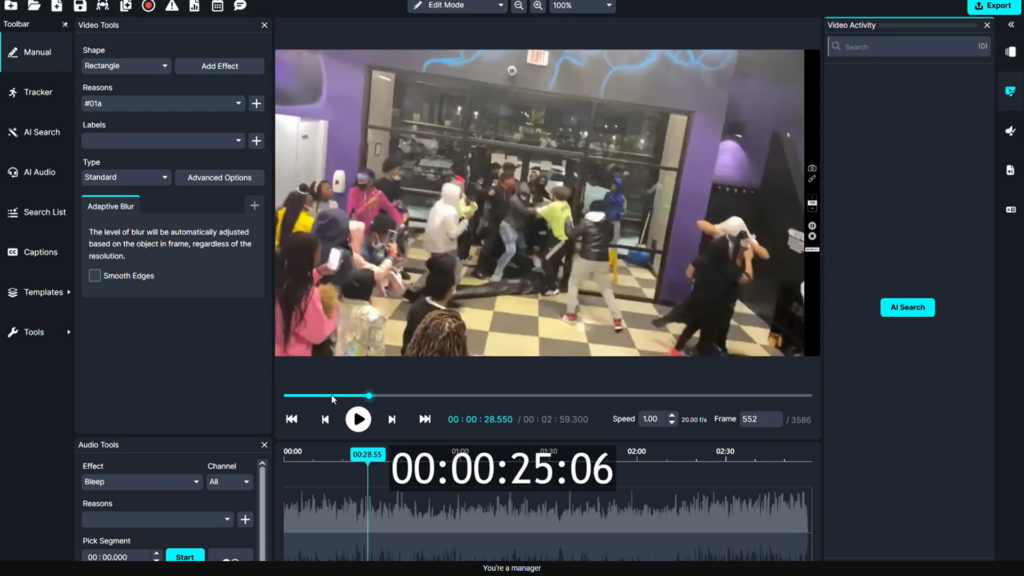Click the Export button

pos(993,6)
